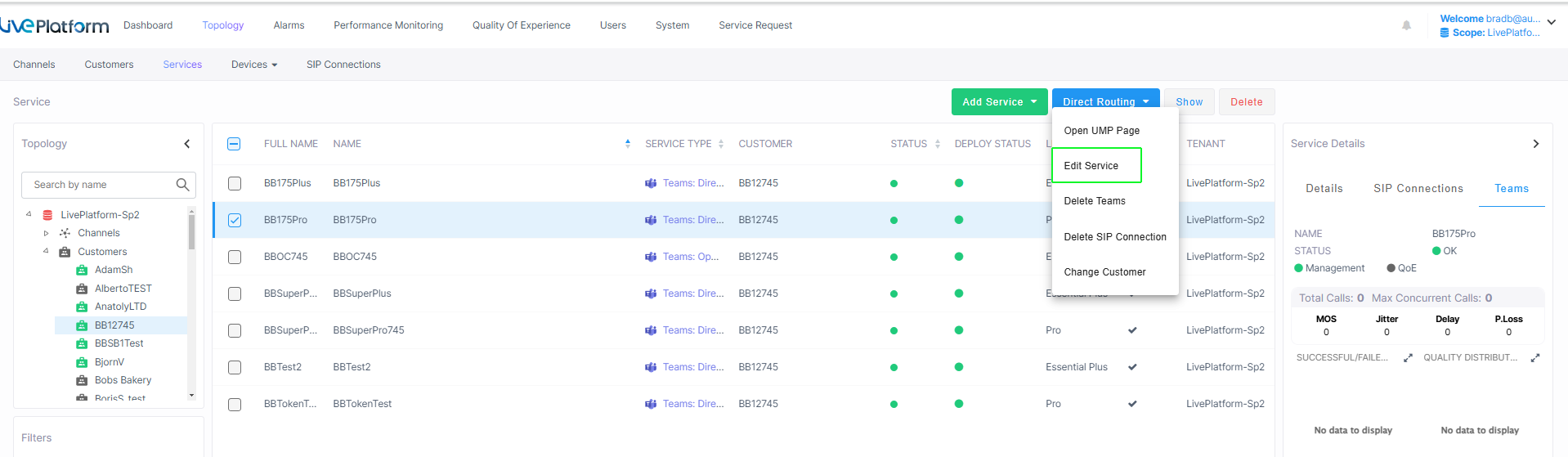The height and width of the screenshot is (457, 1568).
Task: Click the green deploy status dot for BBTokenTest
Action: click(959, 404)
